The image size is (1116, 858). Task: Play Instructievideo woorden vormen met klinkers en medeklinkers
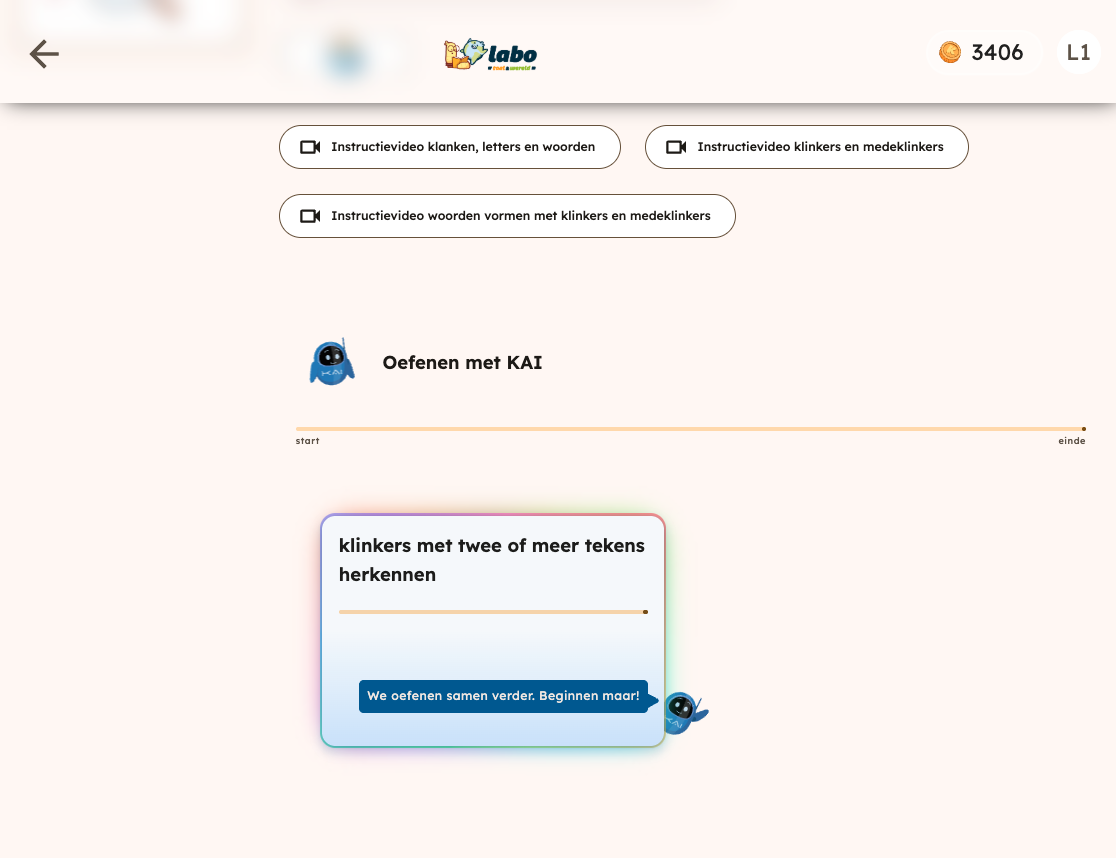coord(507,216)
